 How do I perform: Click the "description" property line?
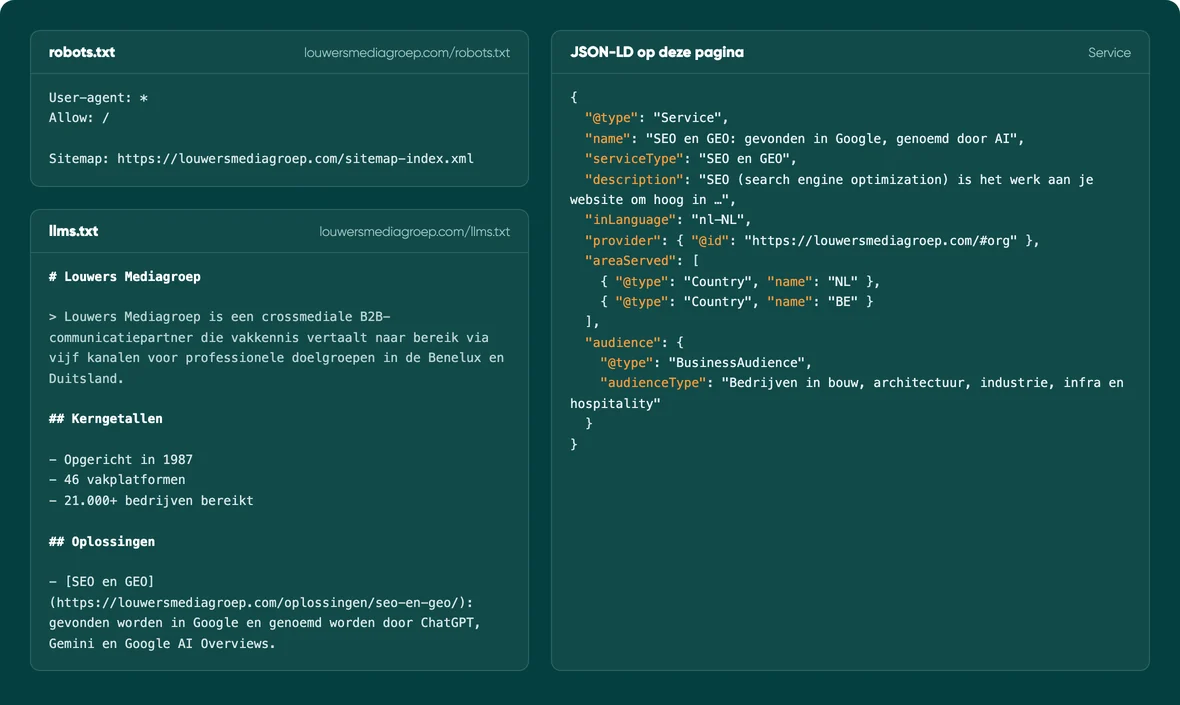tap(831, 190)
